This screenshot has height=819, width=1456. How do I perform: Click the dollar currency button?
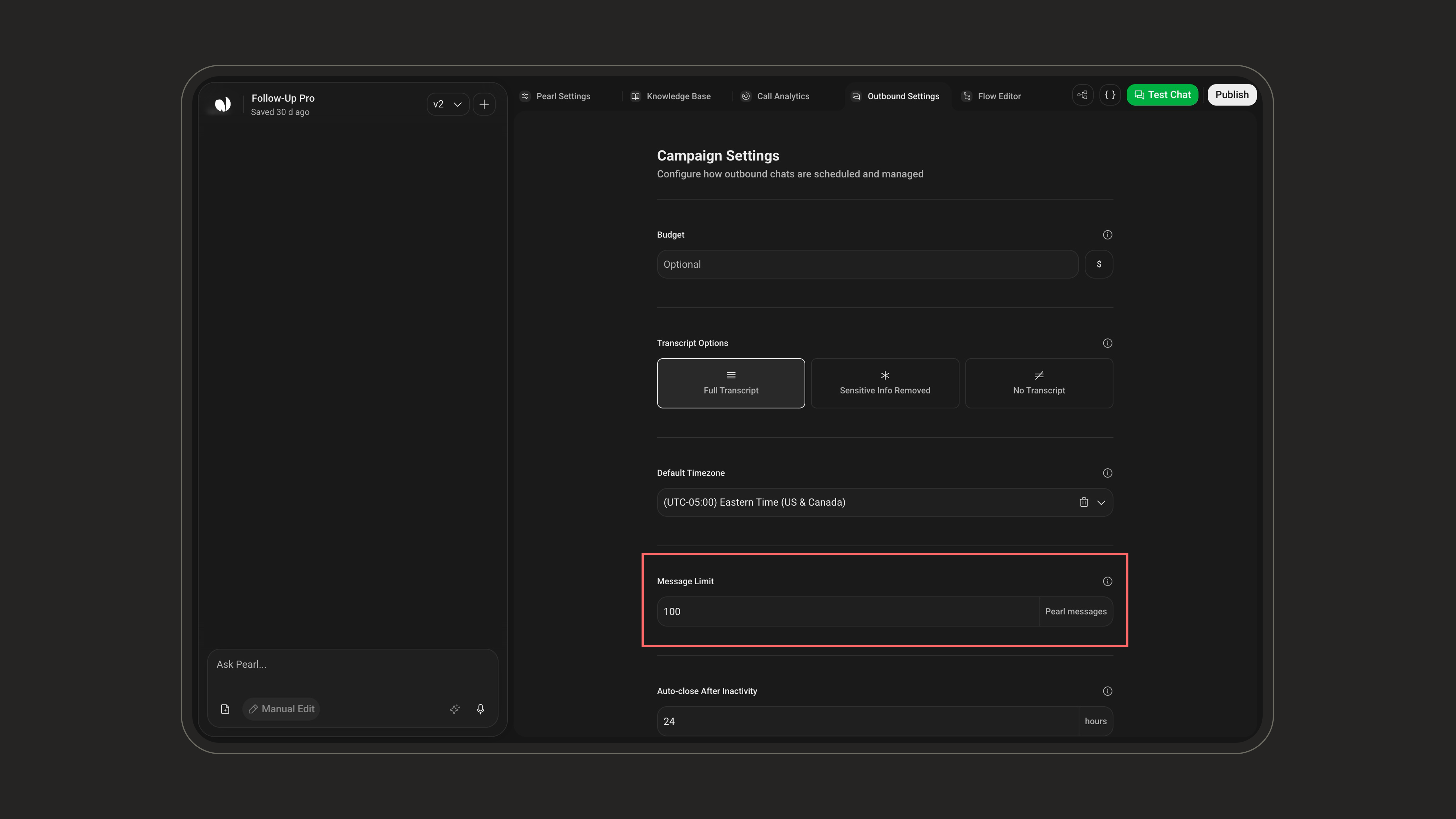click(1099, 264)
